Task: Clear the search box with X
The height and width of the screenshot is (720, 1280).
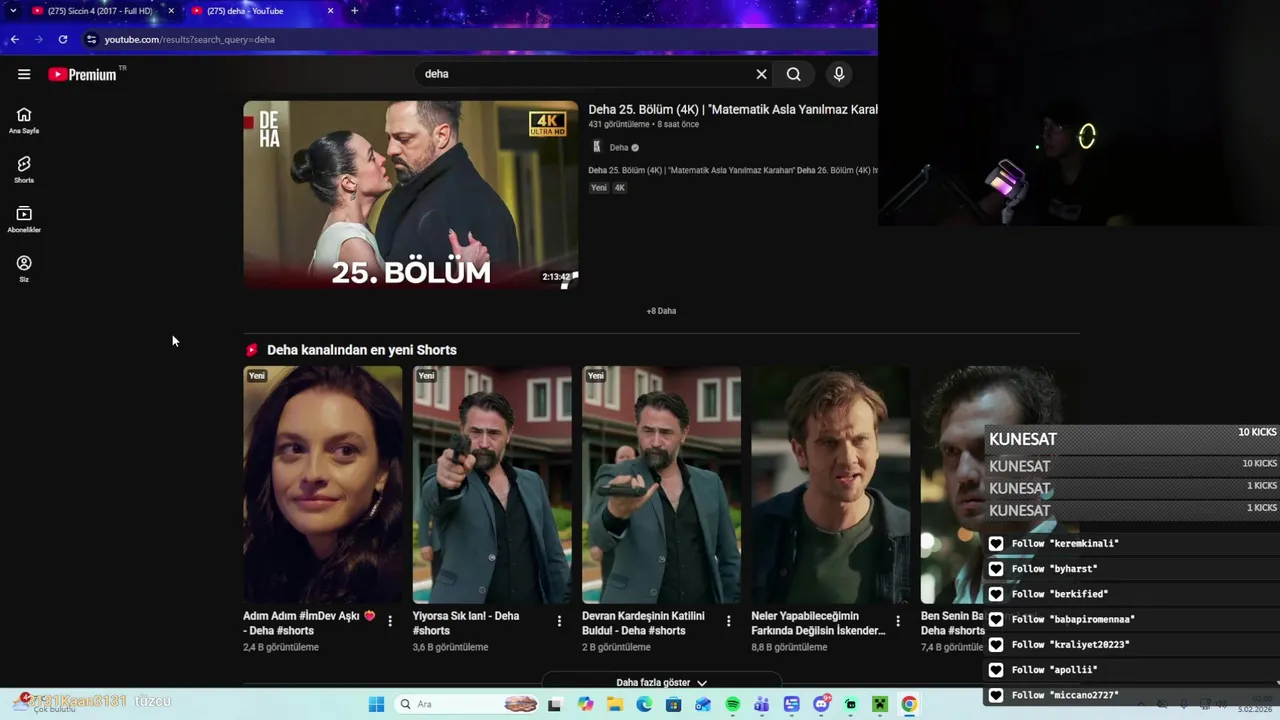Action: point(761,74)
